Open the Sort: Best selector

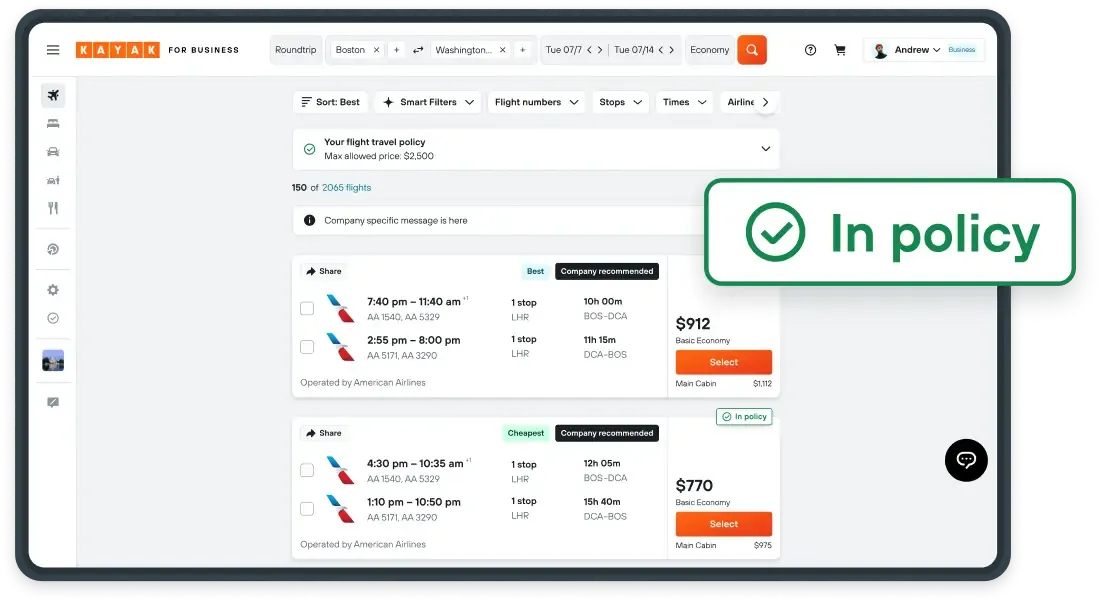coord(330,102)
